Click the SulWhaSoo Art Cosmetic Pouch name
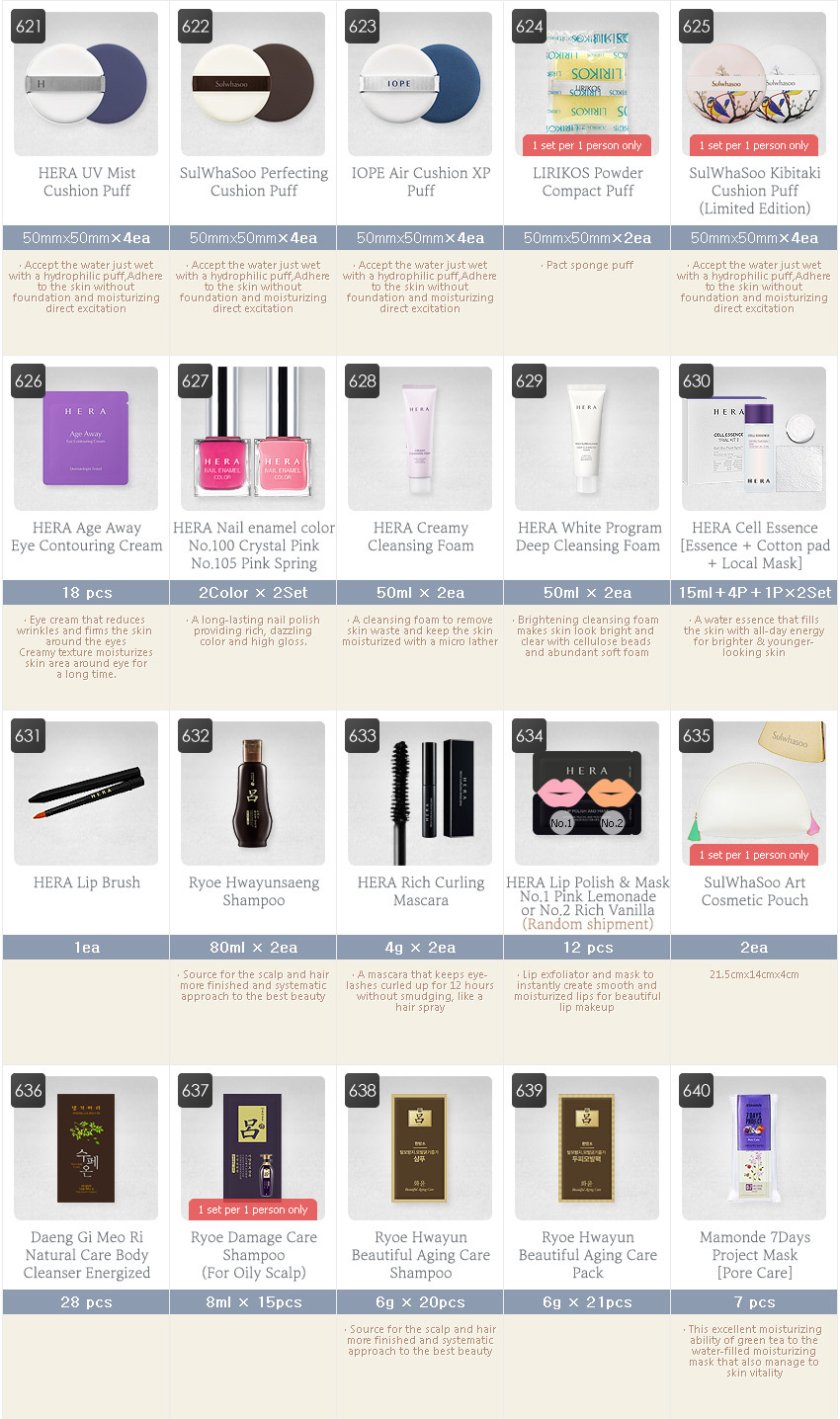This screenshot has width=840, height=1419. 754,891
